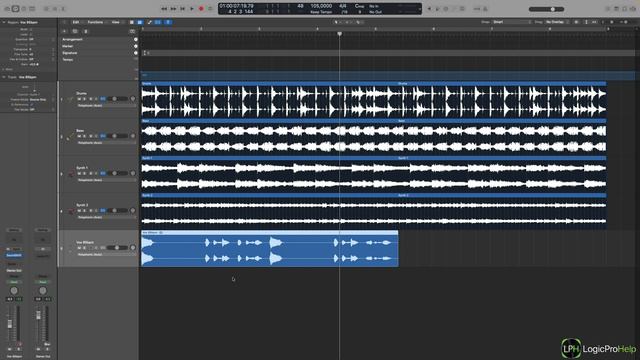The image size is (640, 360).
Task: Click the left channel strip Setting button
Action: (x=14, y=230)
